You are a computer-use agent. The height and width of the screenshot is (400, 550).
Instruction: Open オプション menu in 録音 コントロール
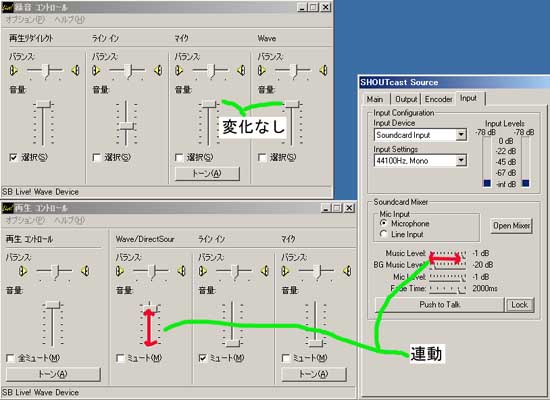point(25,20)
